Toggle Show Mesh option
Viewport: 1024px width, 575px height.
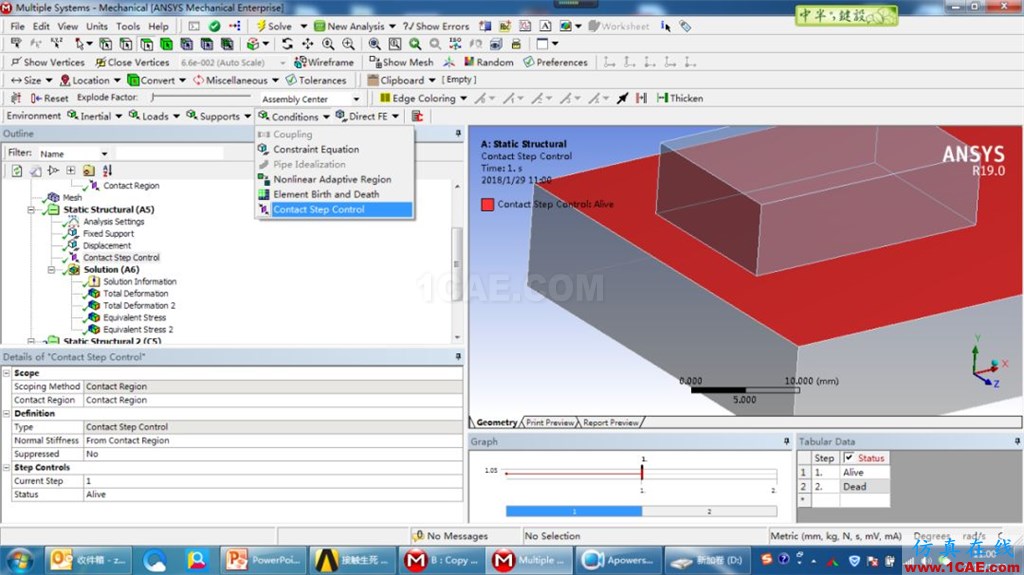[x=401, y=62]
